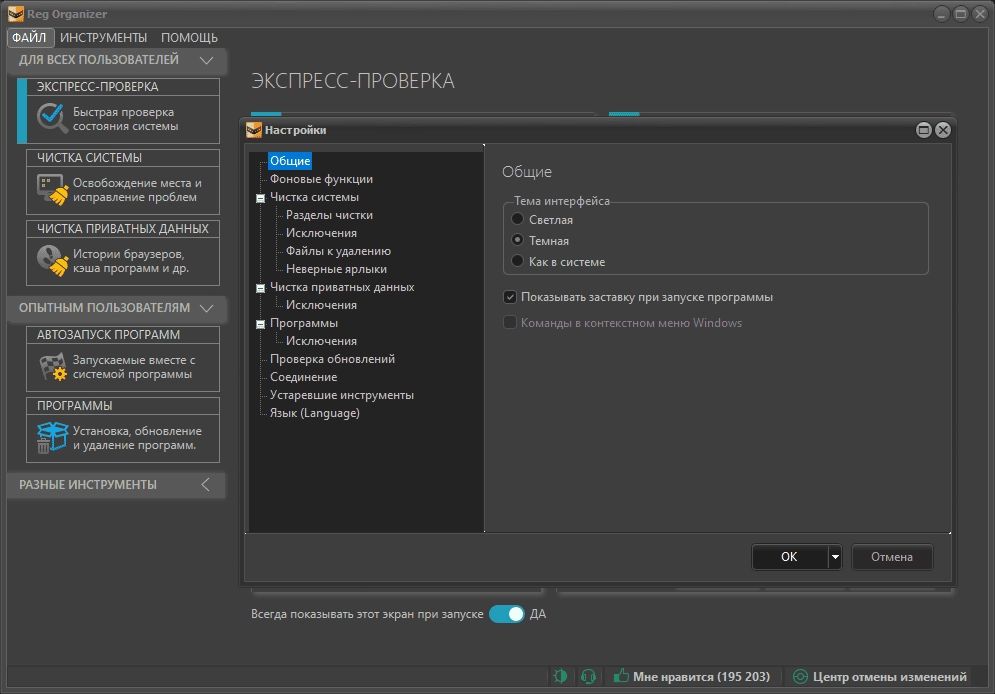Expand the РАЗНЫЕ ИНСТРУМЕНТЫ section chevron

205,485
